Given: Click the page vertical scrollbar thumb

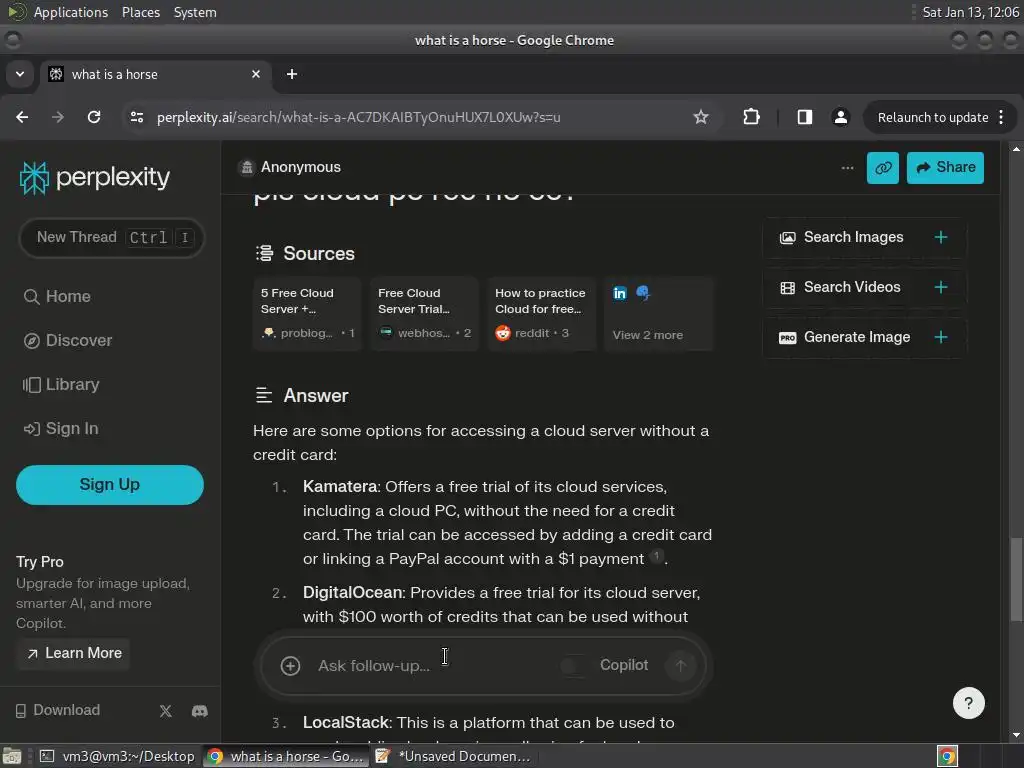Looking at the screenshot, I should pyautogui.click(x=1016, y=579).
